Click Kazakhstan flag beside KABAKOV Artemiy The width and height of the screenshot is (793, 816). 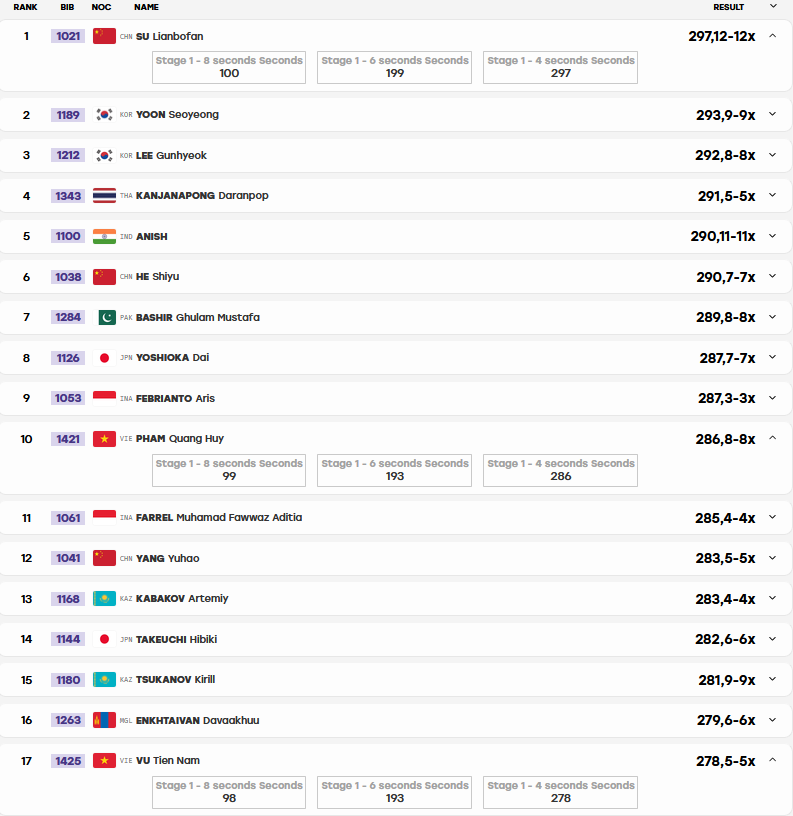coord(104,598)
